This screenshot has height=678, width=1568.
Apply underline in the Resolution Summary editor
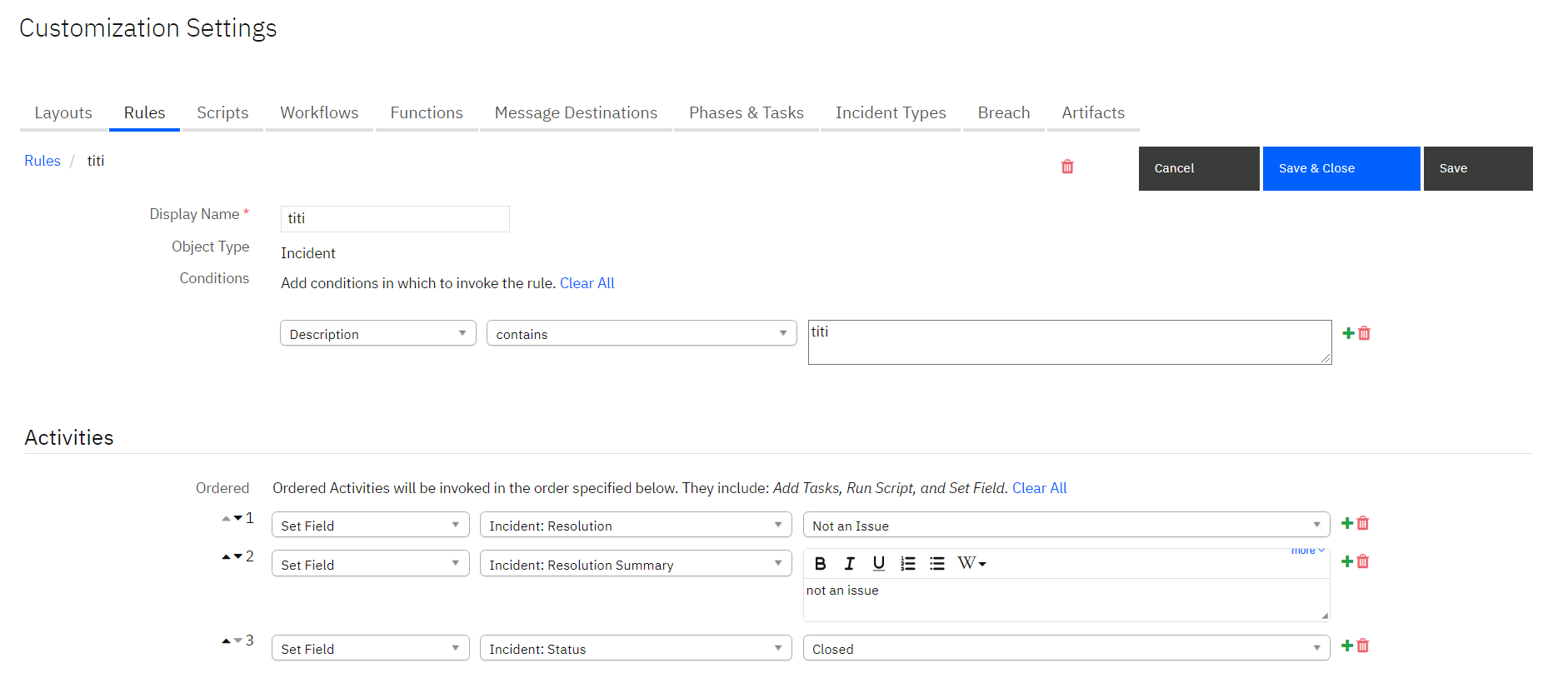pos(878,564)
